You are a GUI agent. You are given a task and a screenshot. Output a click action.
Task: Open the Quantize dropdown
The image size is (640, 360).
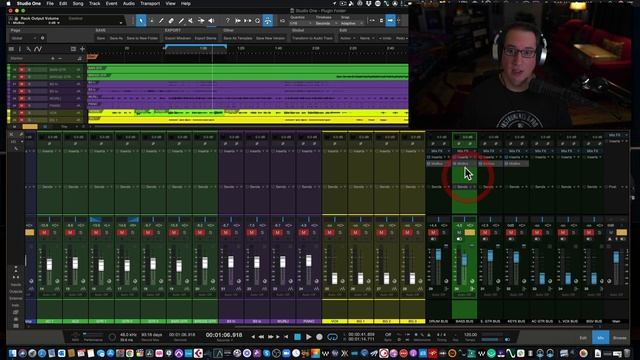pos(300,23)
